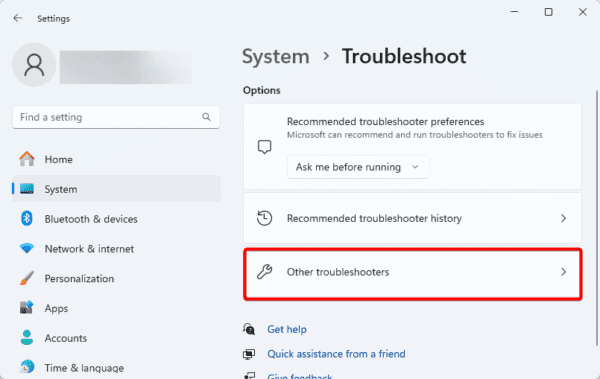Click Quick assistance from a friend link
Image resolution: width=600 pixels, height=379 pixels.
336,354
